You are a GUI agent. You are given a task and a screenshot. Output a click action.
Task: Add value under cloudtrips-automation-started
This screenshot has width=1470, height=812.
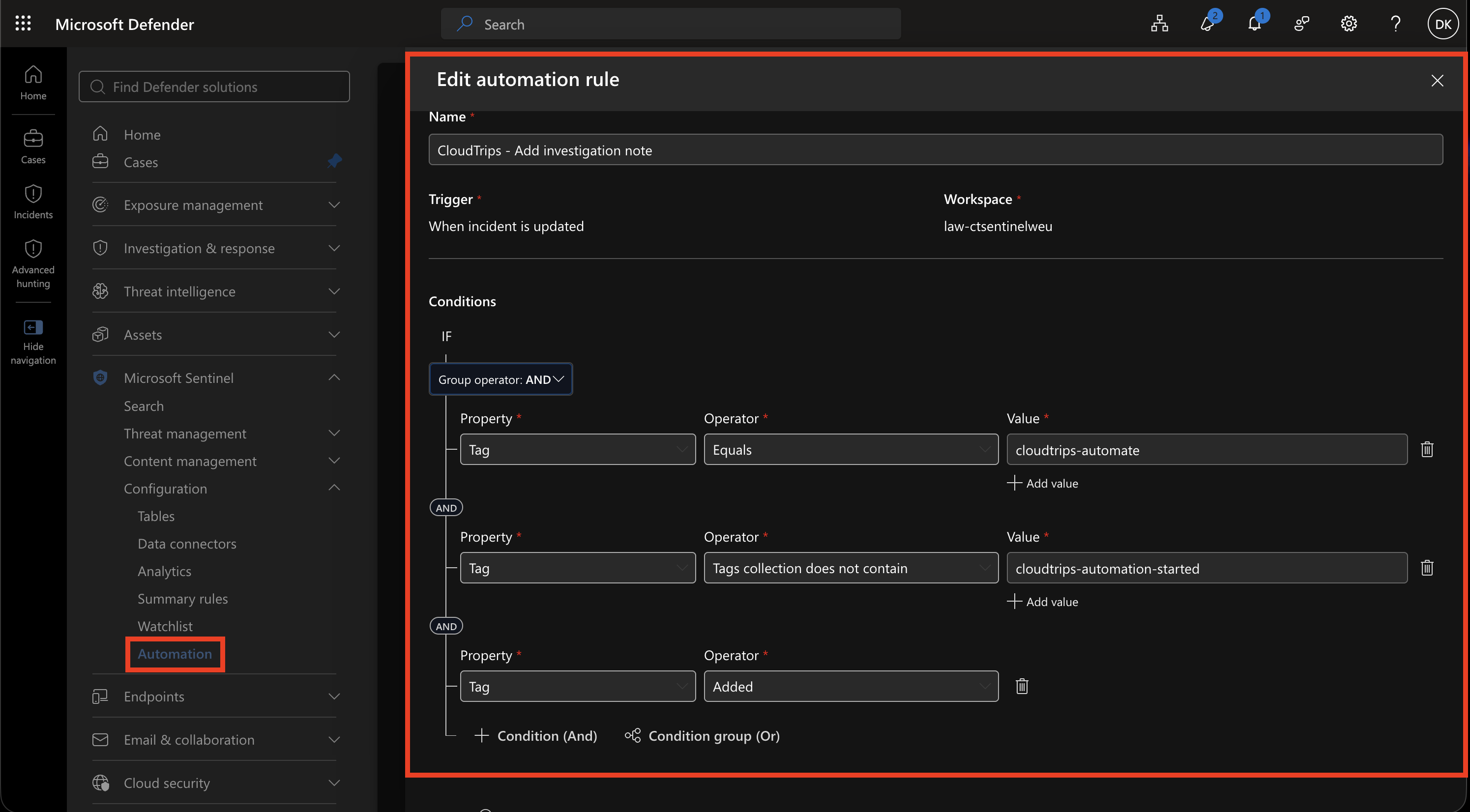coord(1043,602)
